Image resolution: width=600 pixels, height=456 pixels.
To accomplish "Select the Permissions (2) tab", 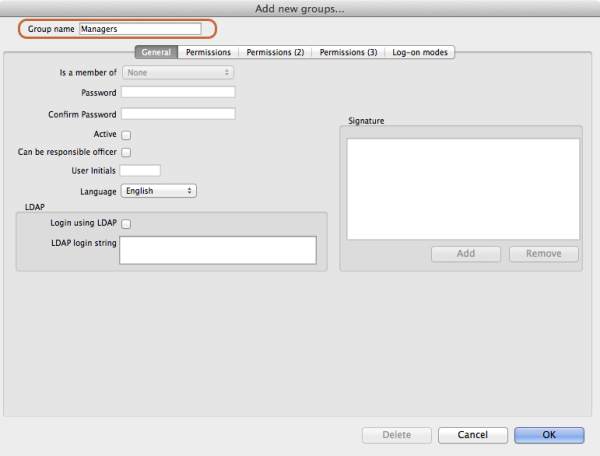I will point(275,52).
